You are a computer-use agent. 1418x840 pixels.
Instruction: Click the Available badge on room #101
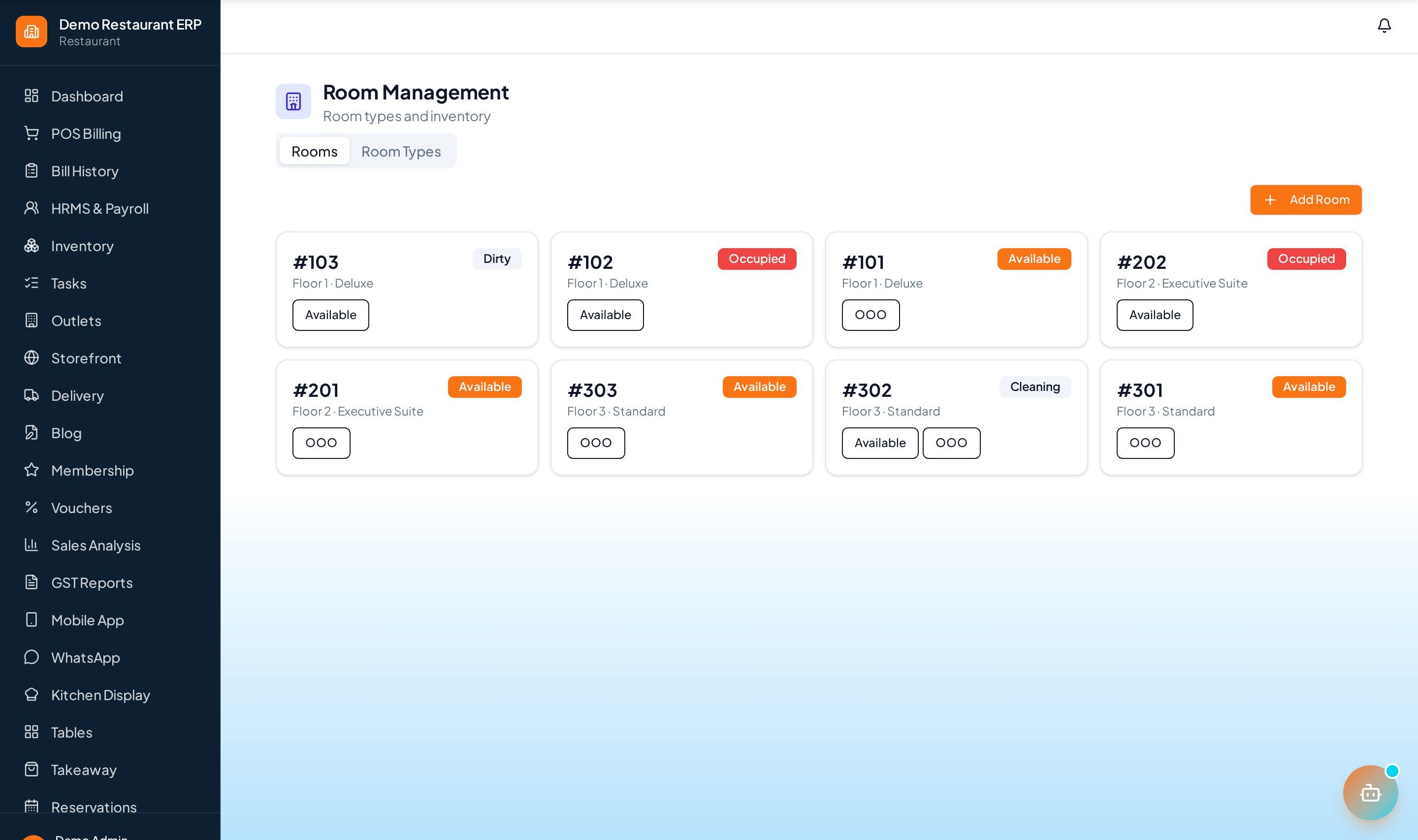(1034, 258)
